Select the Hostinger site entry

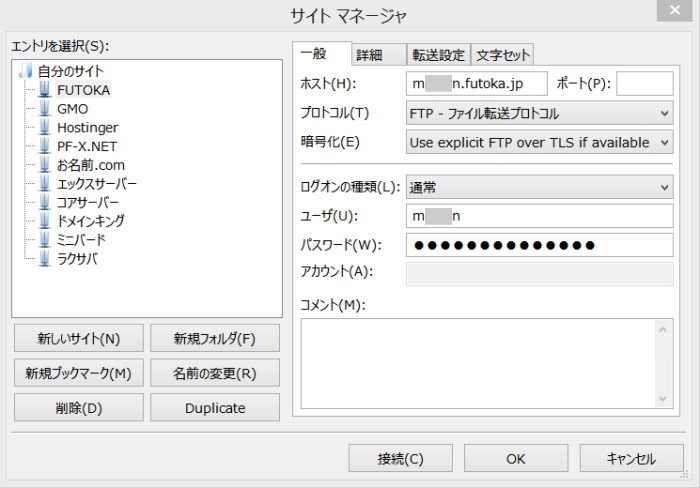click(x=88, y=128)
